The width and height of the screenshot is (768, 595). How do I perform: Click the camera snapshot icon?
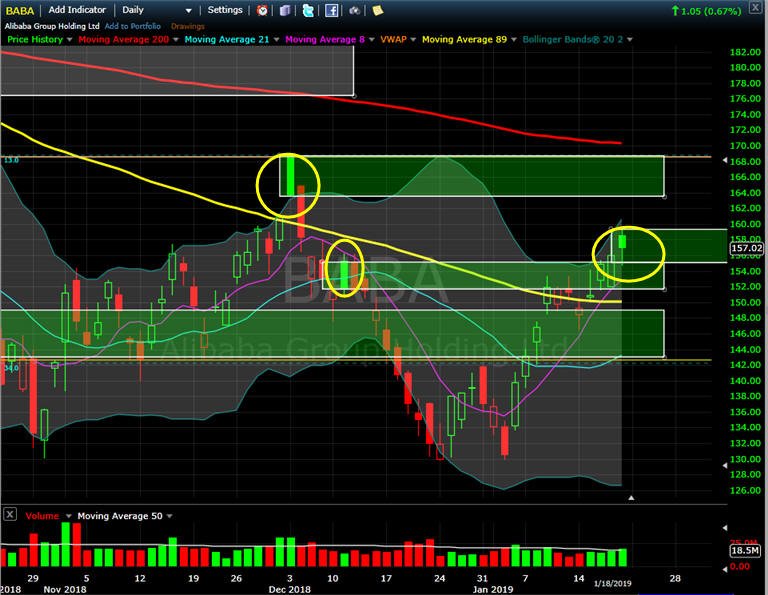(355, 10)
